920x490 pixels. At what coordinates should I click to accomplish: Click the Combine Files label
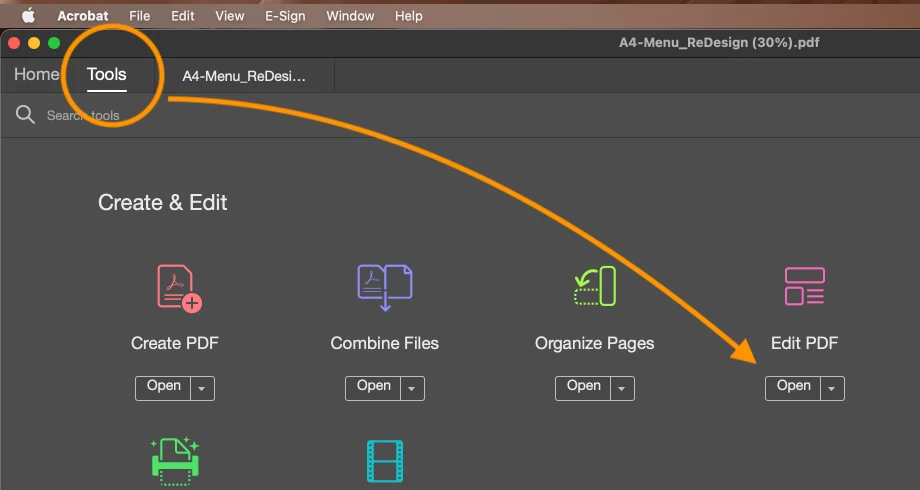click(x=385, y=343)
